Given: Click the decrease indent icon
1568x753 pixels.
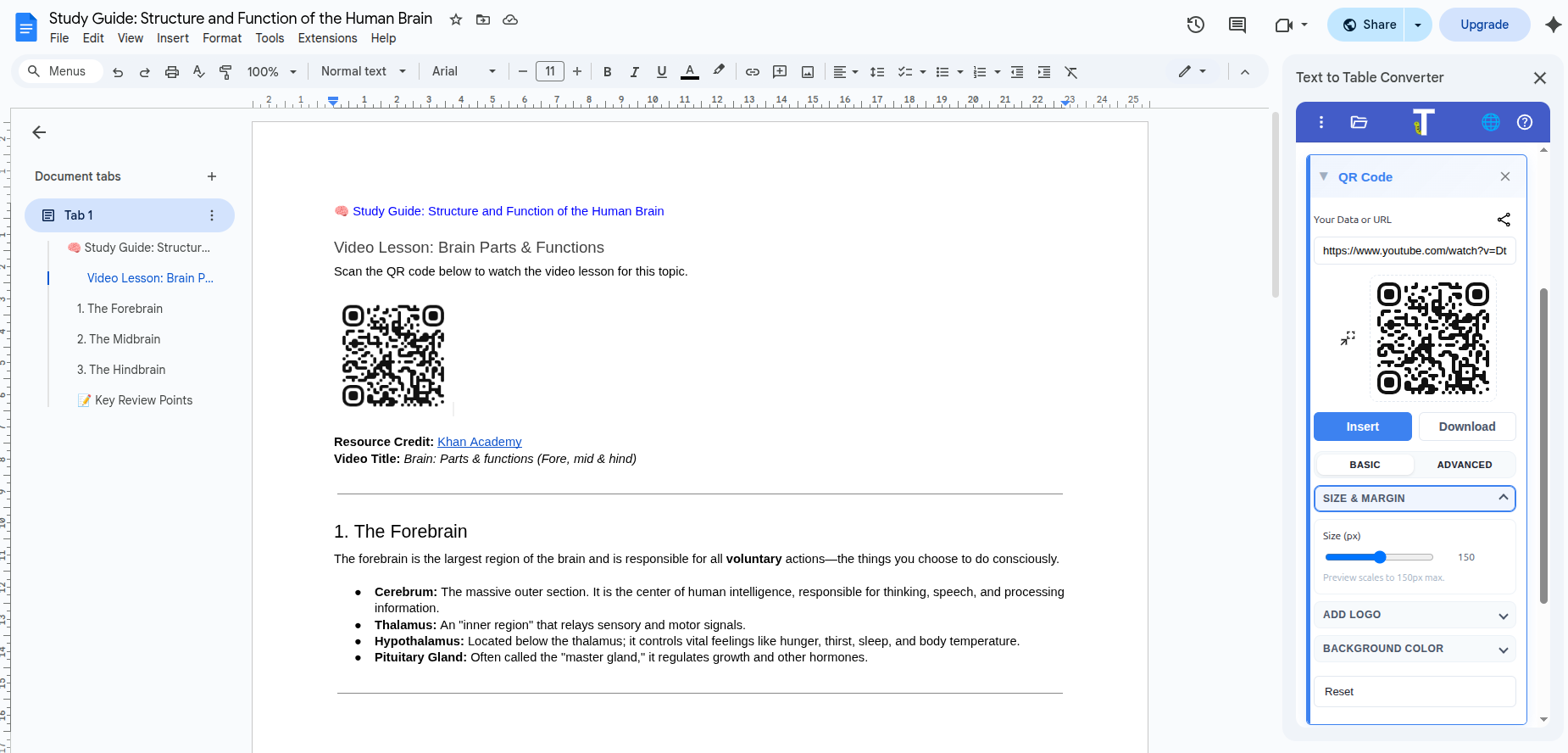Looking at the screenshot, I should pos(1017,72).
